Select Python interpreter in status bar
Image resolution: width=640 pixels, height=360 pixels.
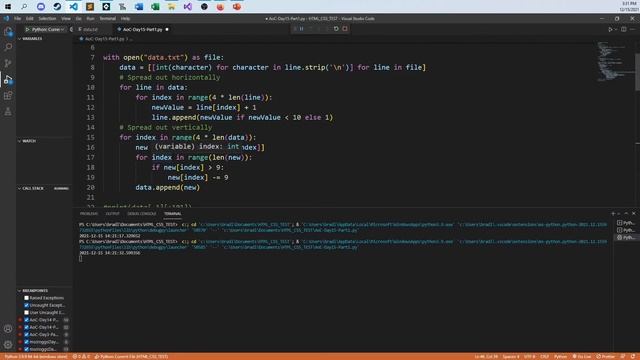(36, 357)
